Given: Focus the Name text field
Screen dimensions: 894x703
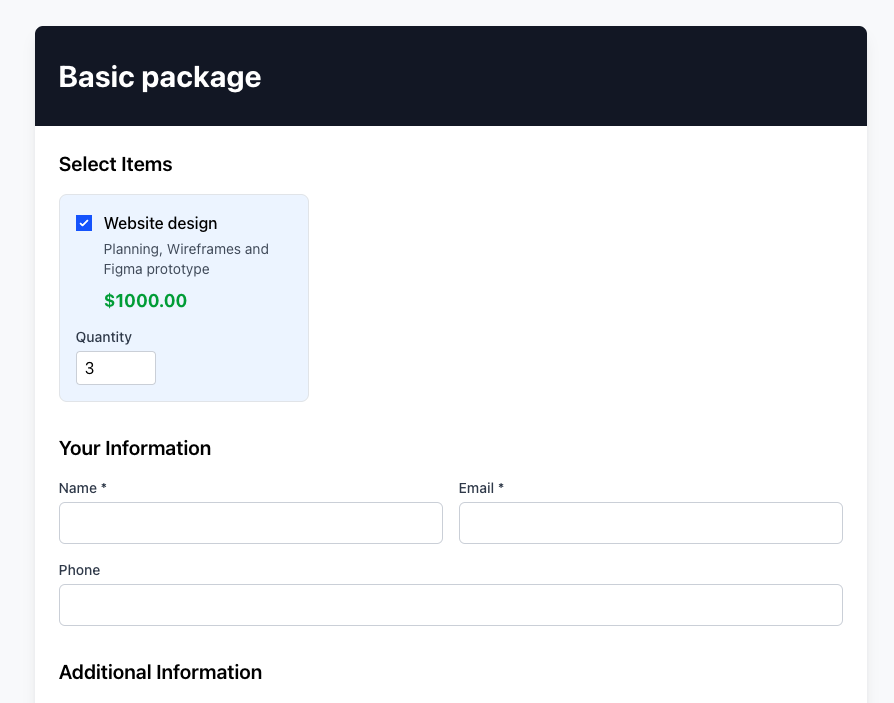Looking at the screenshot, I should pyautogui.click(x=251, y=523).
